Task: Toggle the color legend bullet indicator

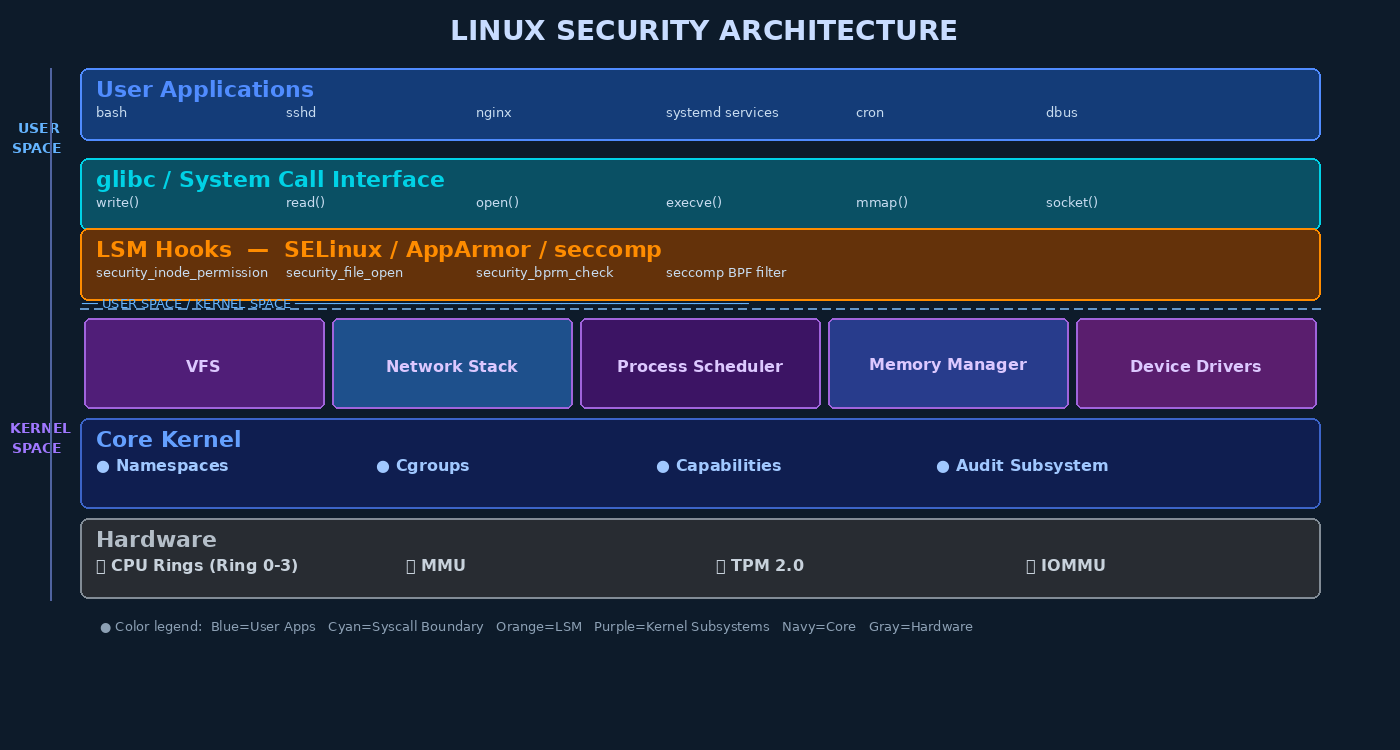Action: pyautogui.click(x=105, y=626)
